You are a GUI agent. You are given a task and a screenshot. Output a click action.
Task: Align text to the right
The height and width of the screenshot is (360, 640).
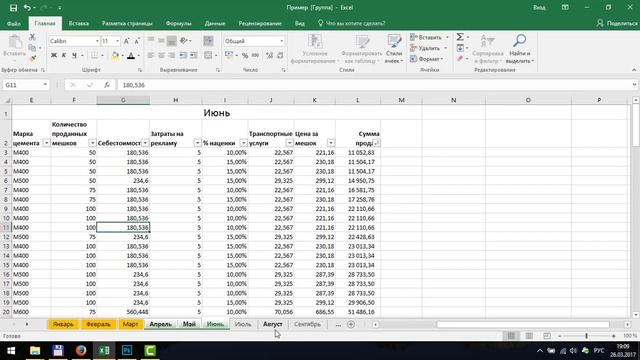171,56
